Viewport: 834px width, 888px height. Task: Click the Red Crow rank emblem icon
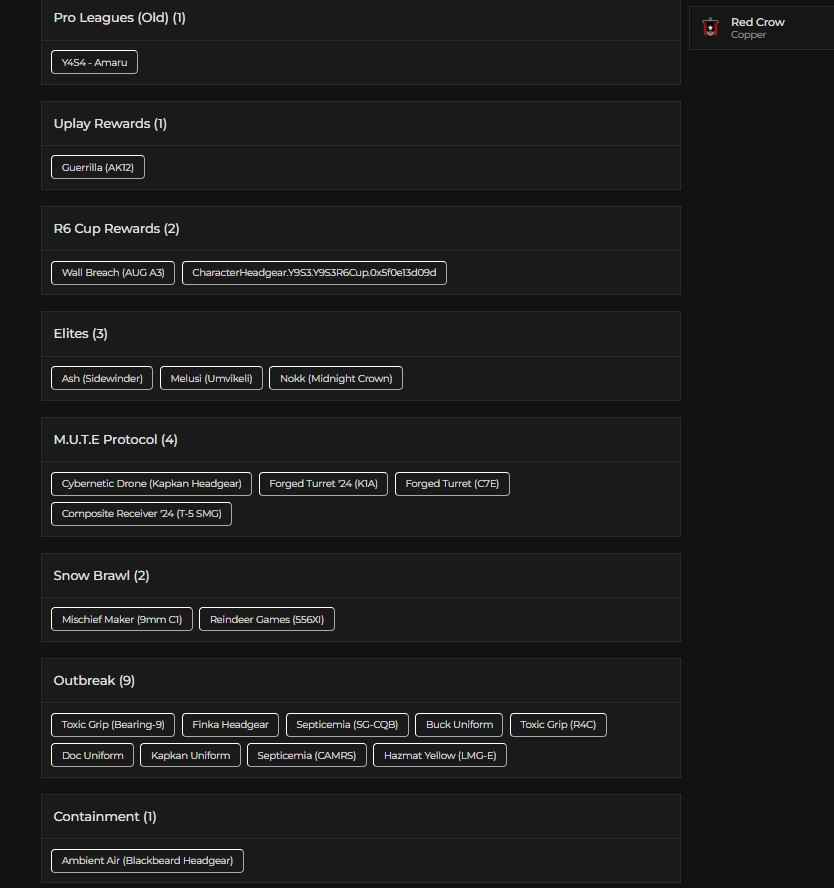click(710, 28)
